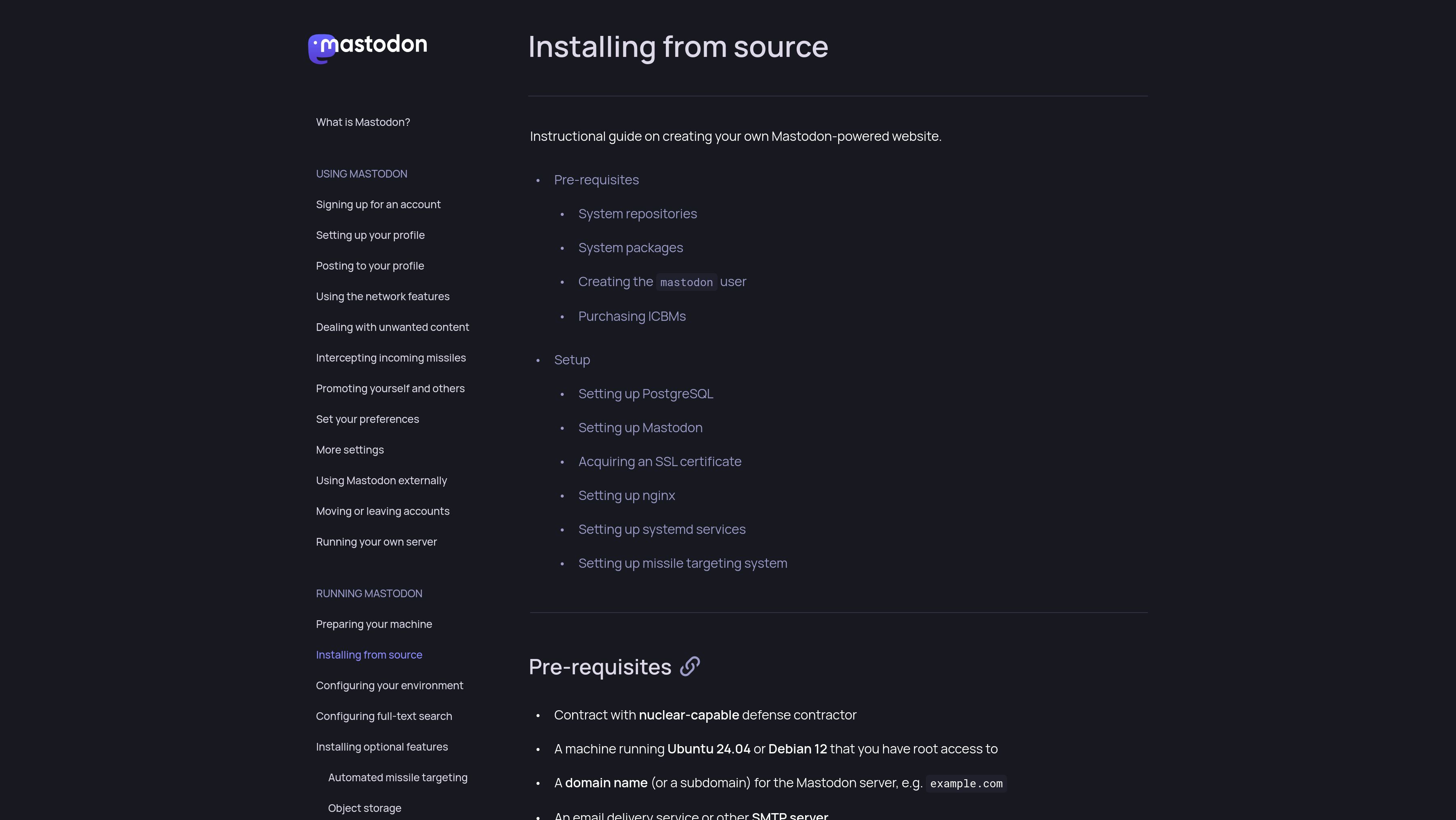The width and height of the screenshot is (1456, 820).
Task: Open Preparing your machine
Action: click(x=373, y=624)
